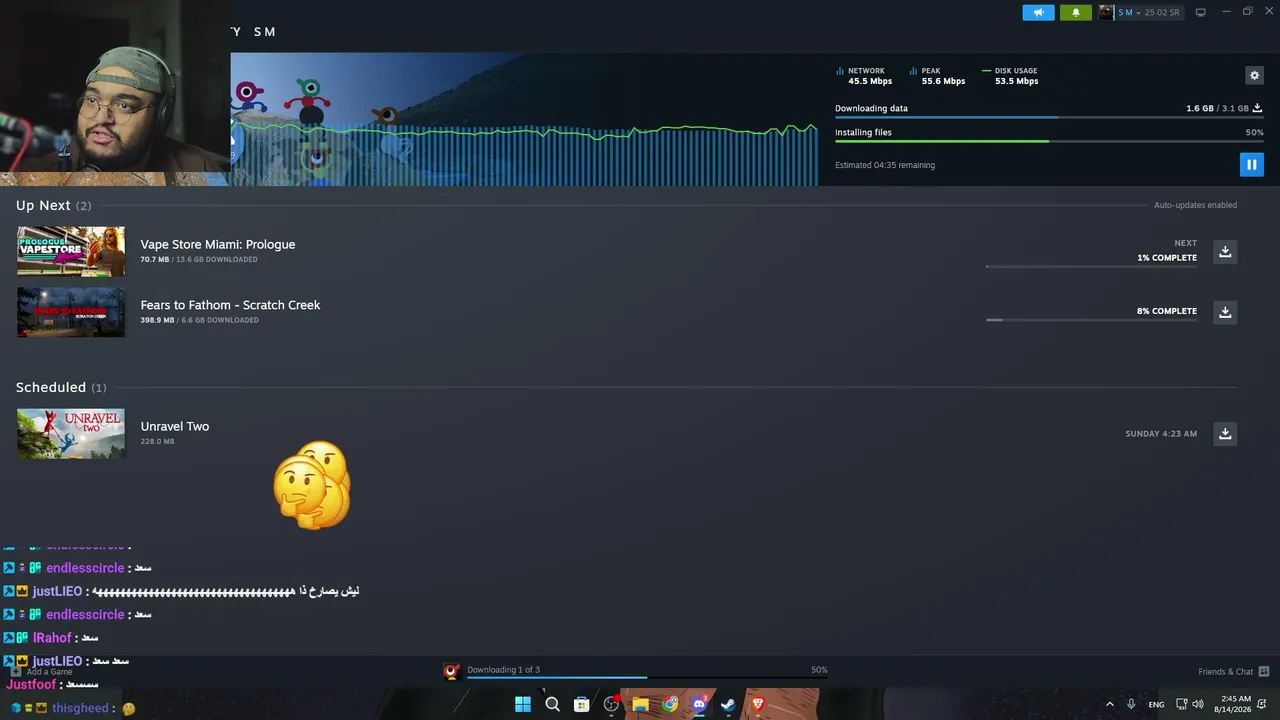1280x720 pixels.
Task: Open Steam announcements megaphone button
Action: (x=1038, y=12)
